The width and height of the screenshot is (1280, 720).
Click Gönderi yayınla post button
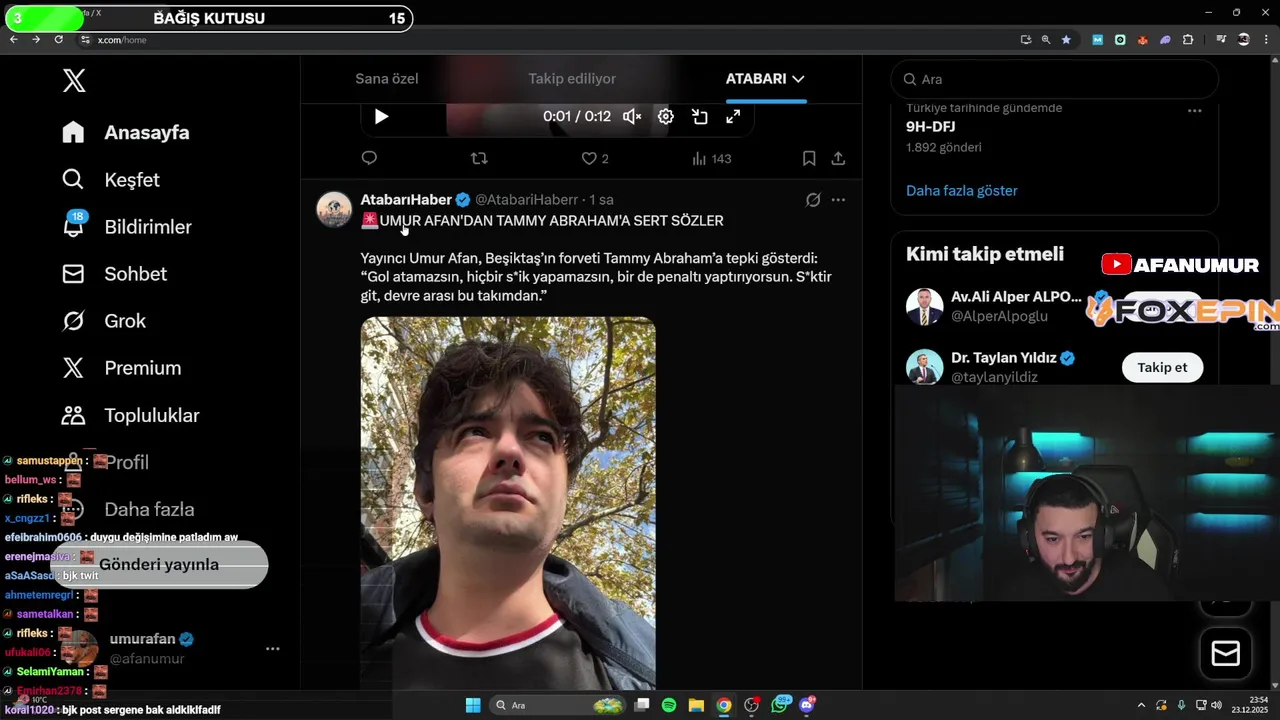(159, 565)
